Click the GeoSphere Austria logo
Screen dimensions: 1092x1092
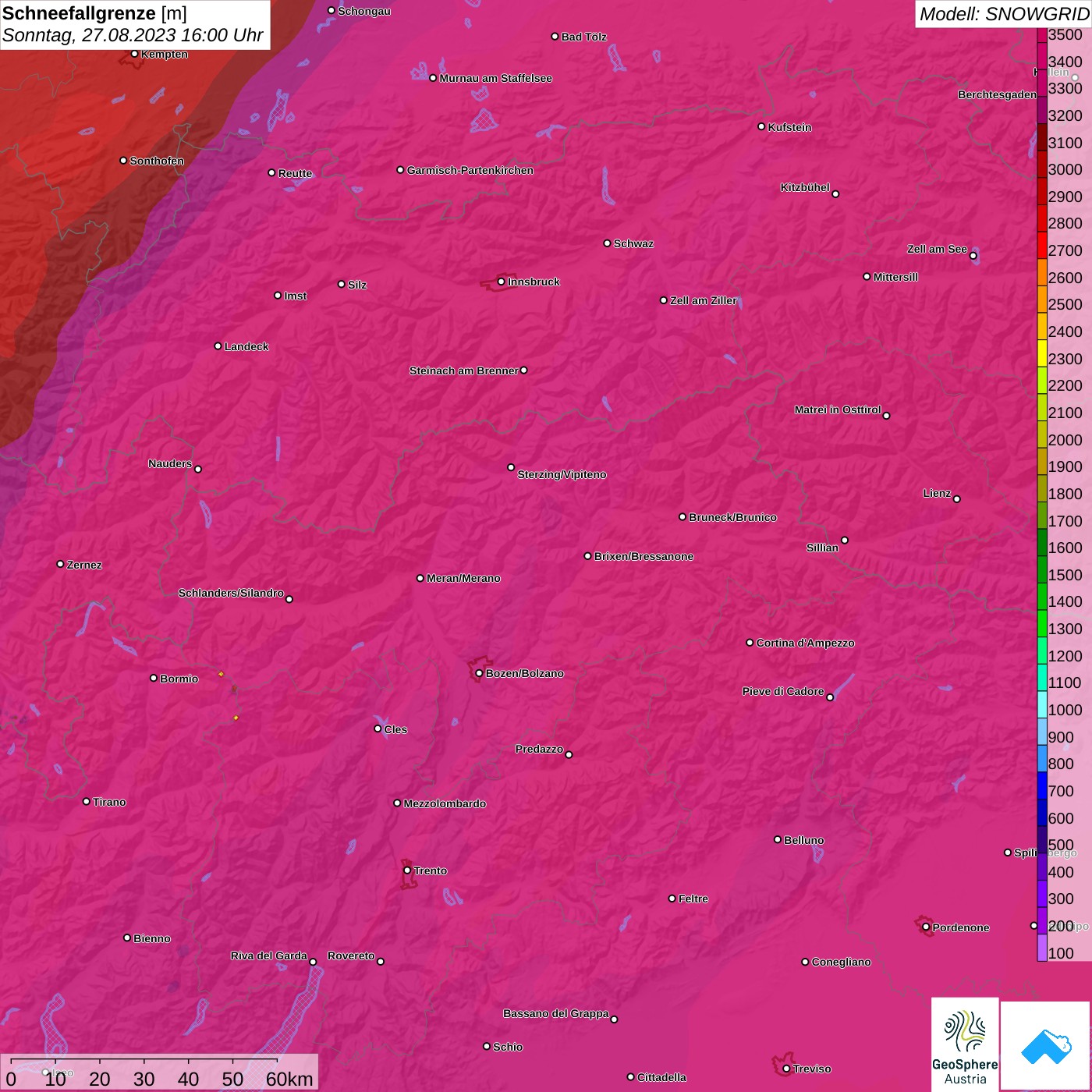coord(965,1044)
